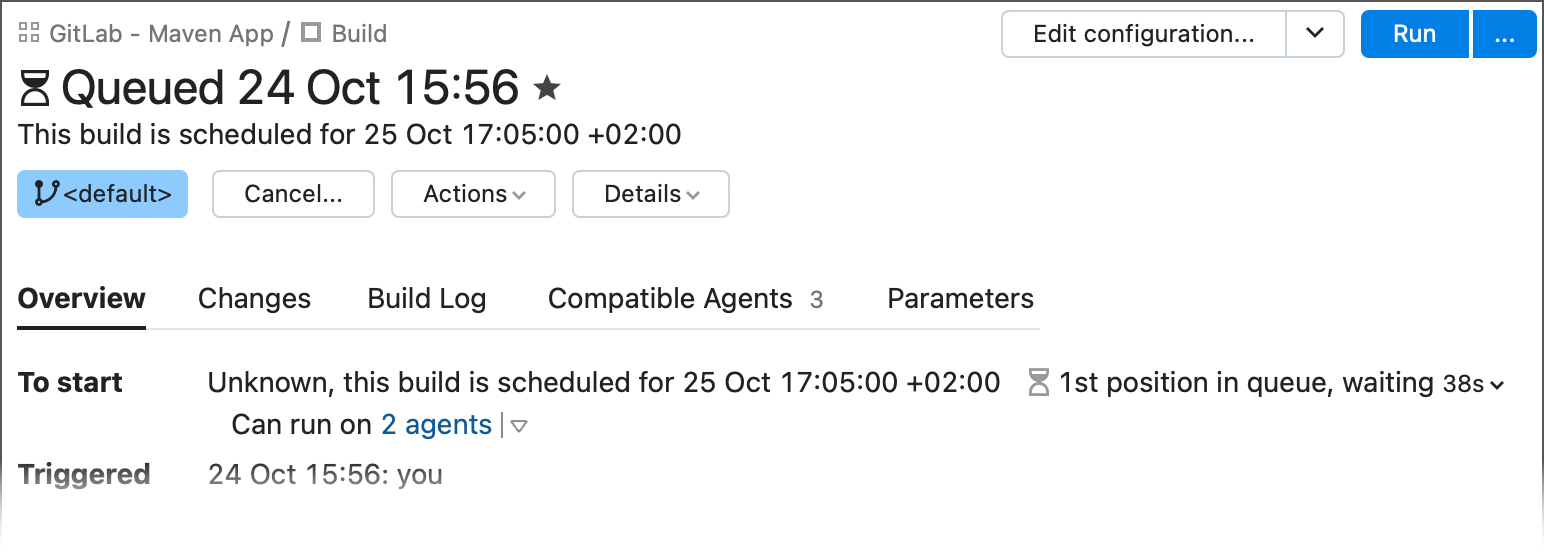The height and width of the screenshot is (560, 1544).
Task: Switch to the Changes tab
Action: coord(254,299)
